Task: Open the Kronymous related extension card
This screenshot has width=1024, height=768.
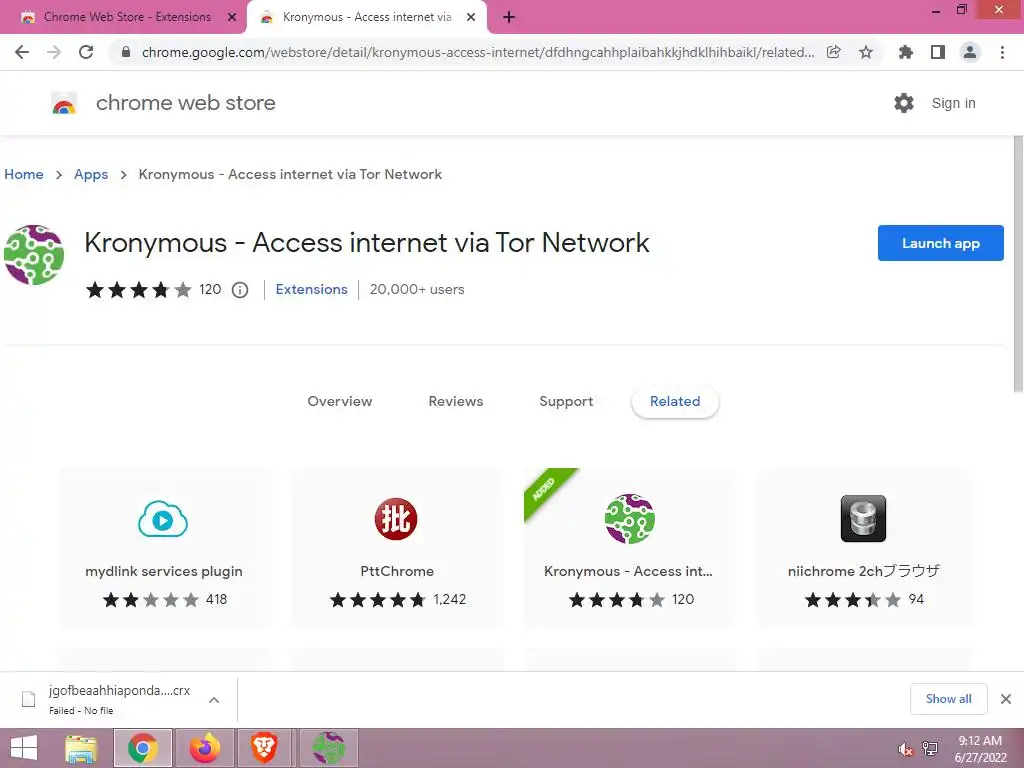Action: (630, 547)
